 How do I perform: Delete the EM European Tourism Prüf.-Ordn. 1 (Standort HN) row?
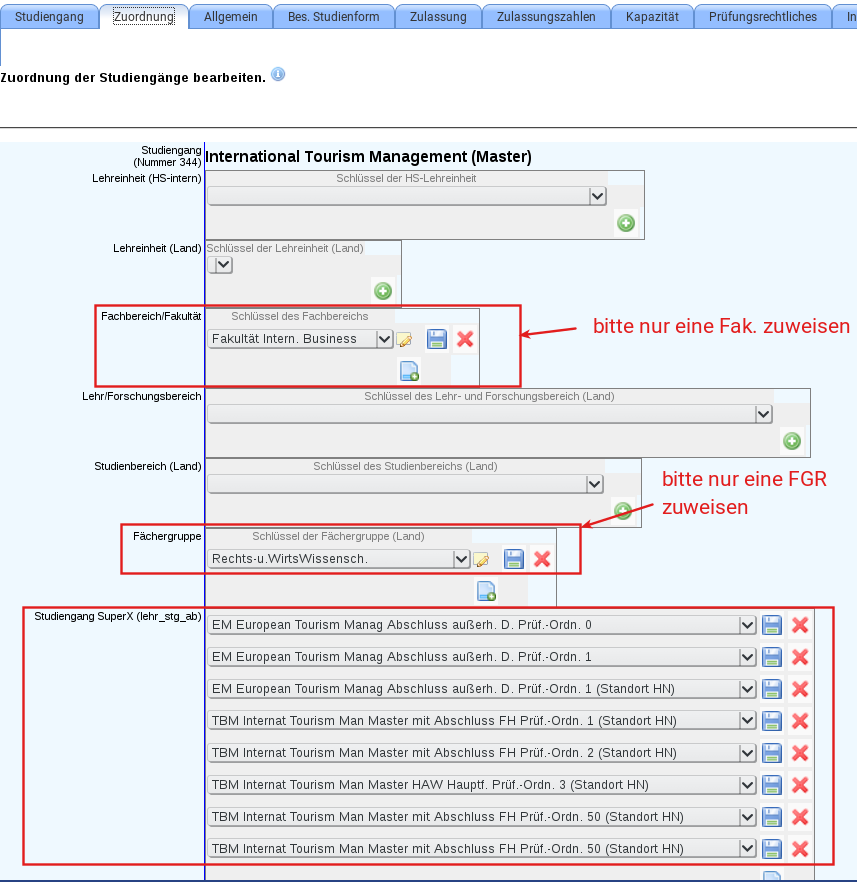tap(800, 689)
